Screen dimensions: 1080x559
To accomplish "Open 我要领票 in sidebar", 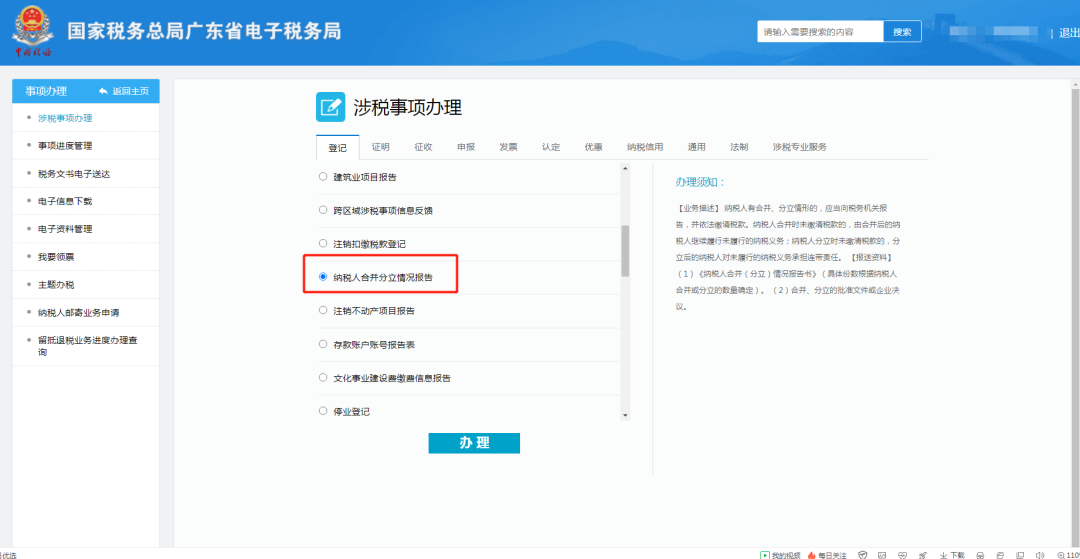I will [56, 257].
